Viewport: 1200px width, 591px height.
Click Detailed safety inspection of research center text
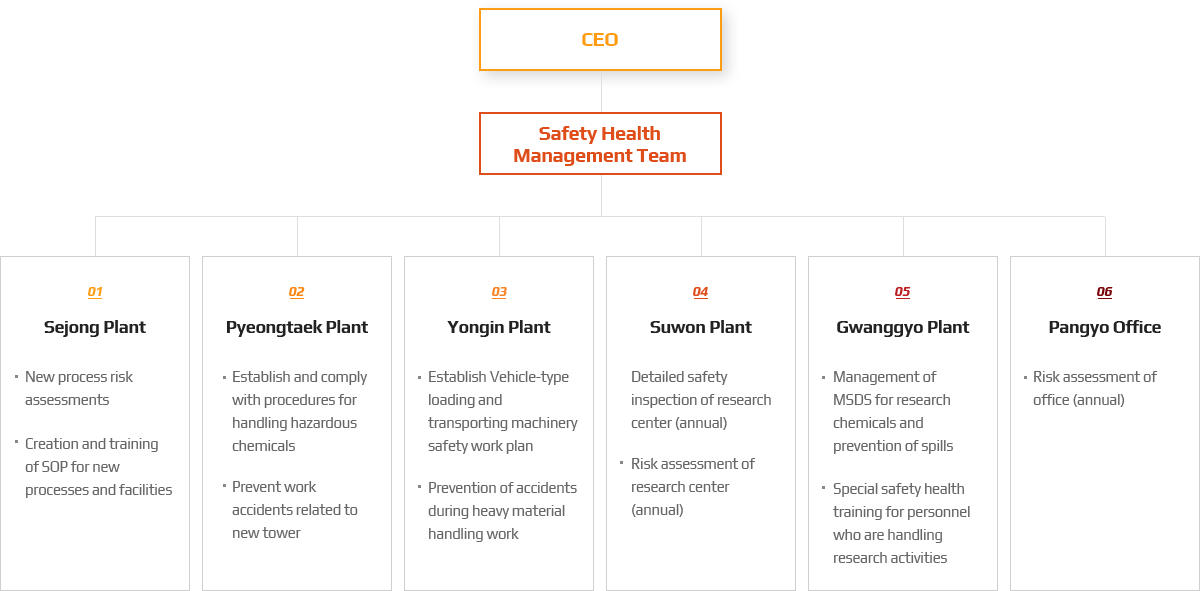(701, 400)
